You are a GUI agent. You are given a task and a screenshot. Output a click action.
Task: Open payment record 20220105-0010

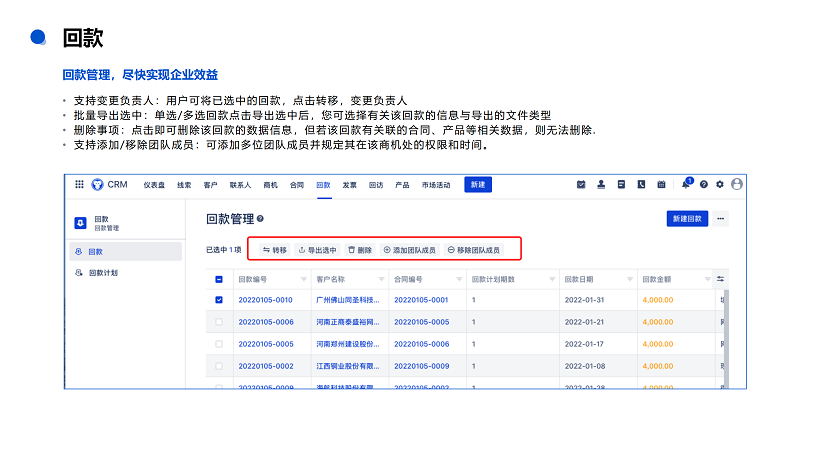click(266, 300)
